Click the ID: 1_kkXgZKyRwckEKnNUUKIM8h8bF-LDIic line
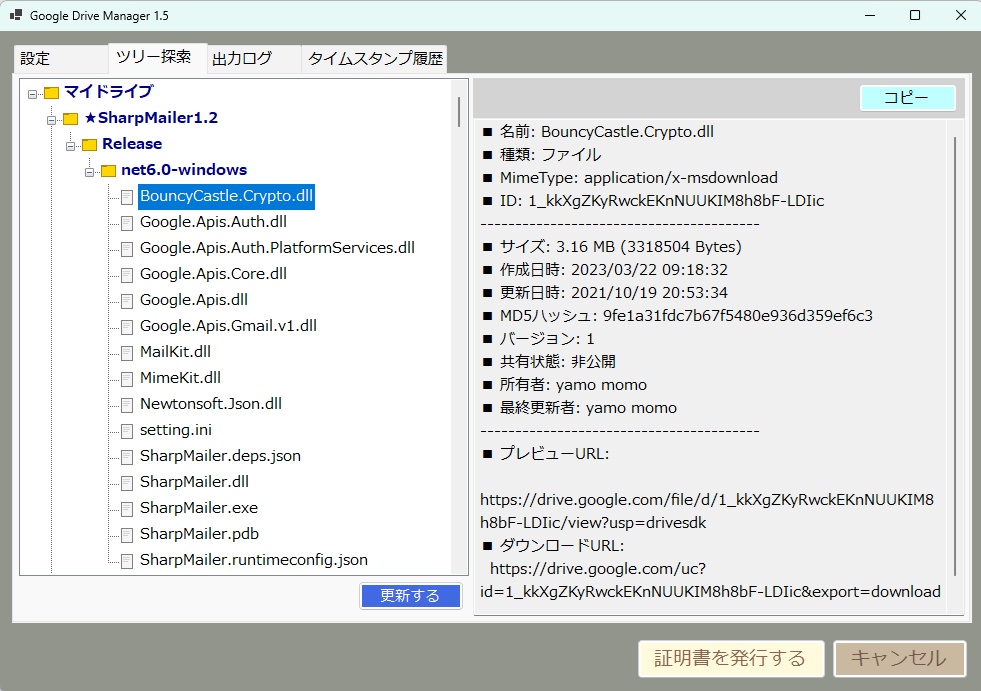 654,201
